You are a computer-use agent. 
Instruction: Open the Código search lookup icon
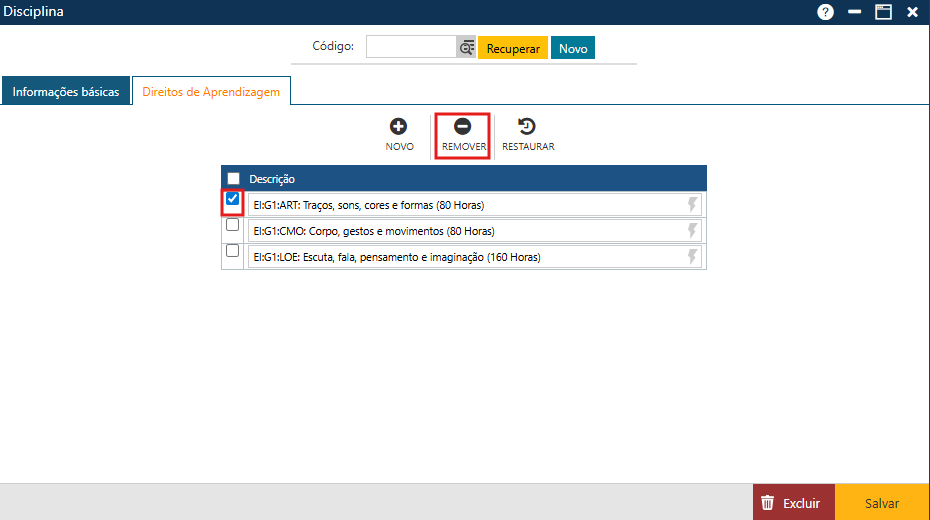point(466,47)
